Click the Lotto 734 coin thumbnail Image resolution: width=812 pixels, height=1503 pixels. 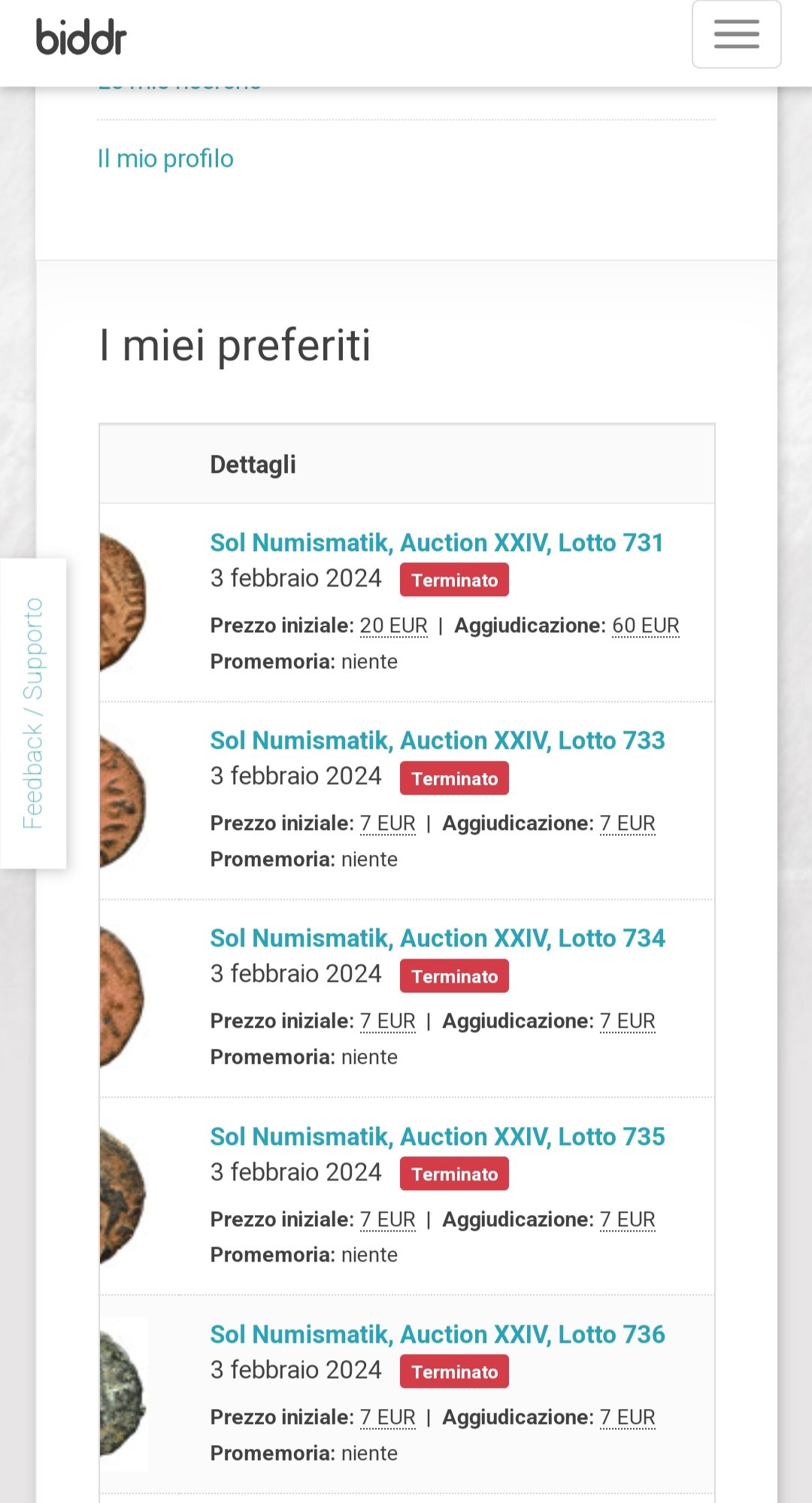pyautogui.click(x=122, y=998)
